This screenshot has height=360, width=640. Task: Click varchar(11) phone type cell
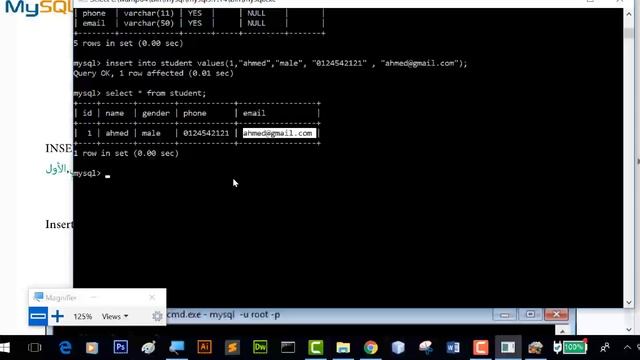(149, 13)
